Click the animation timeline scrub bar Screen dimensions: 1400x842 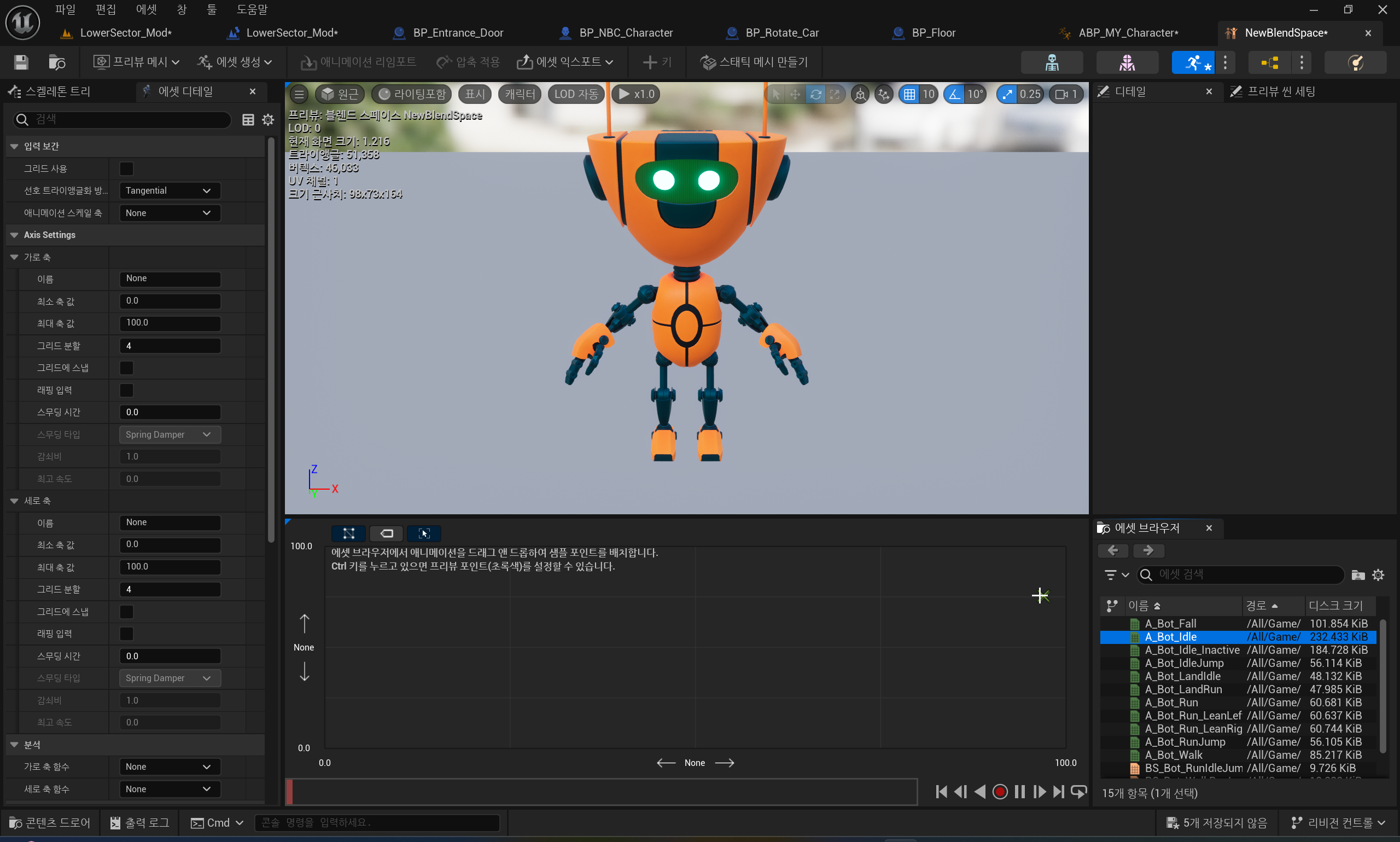(601, 792)
